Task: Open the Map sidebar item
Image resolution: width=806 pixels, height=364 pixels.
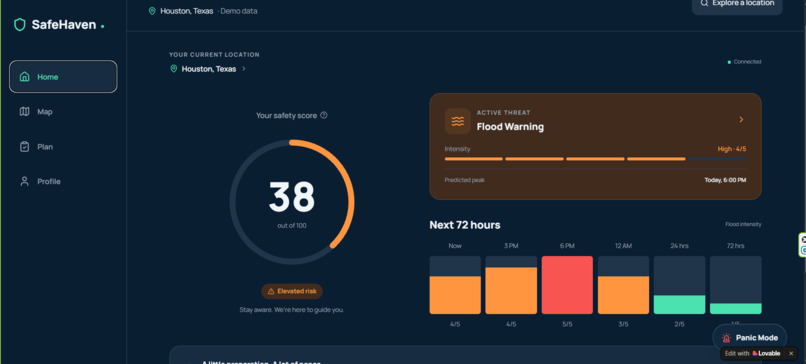Action: (x=63, y=112)
